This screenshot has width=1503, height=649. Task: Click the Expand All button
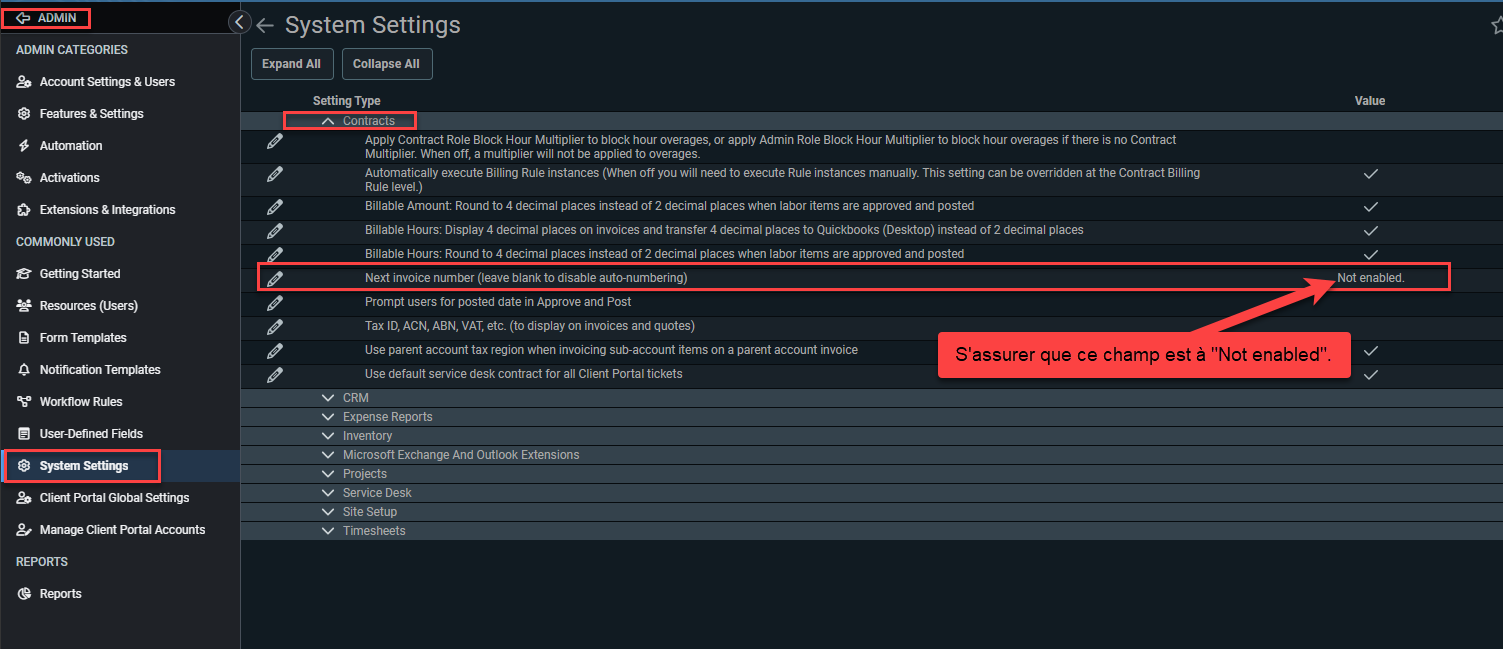point(291,64)
